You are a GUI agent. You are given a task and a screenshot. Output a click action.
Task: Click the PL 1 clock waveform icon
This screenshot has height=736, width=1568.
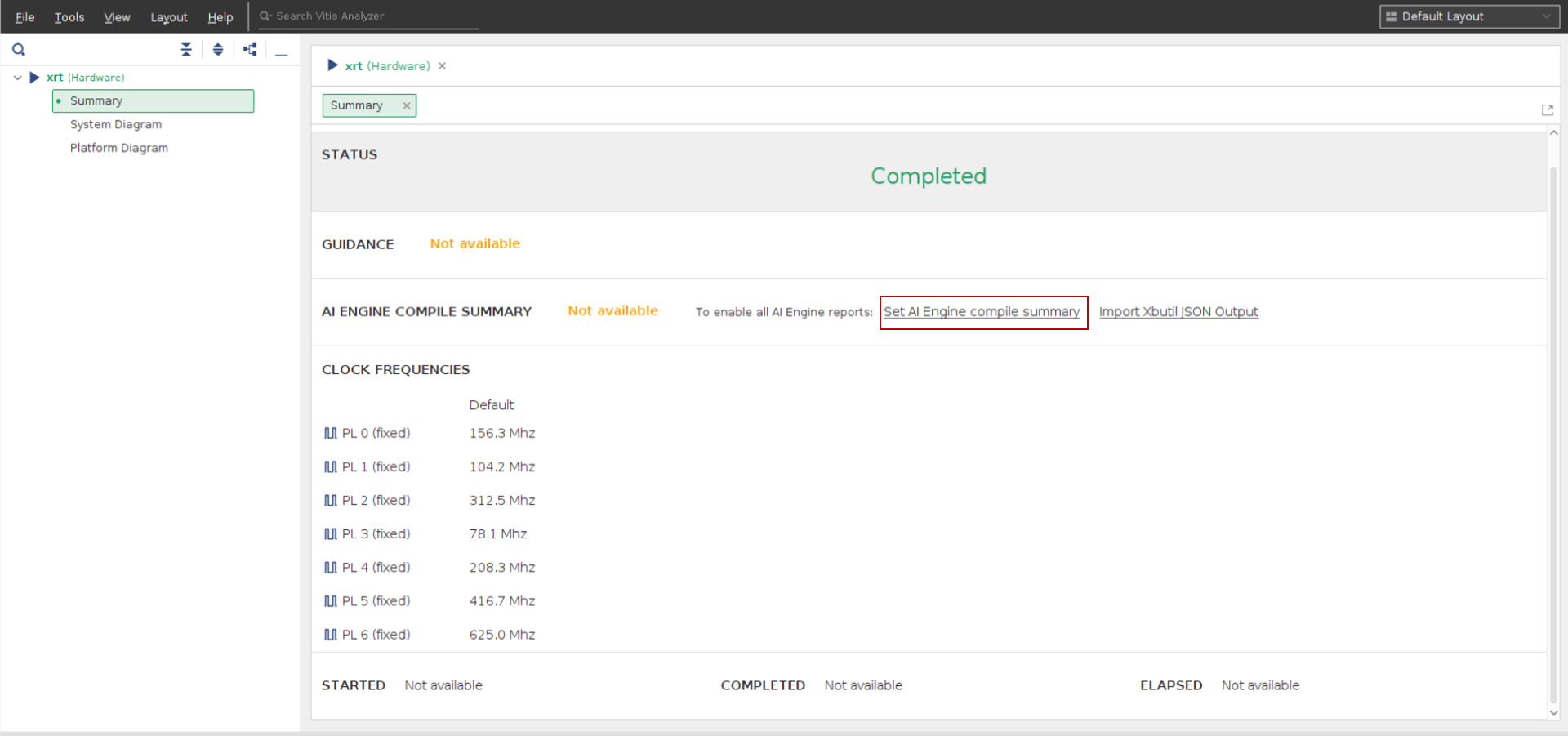pos(330,466)
